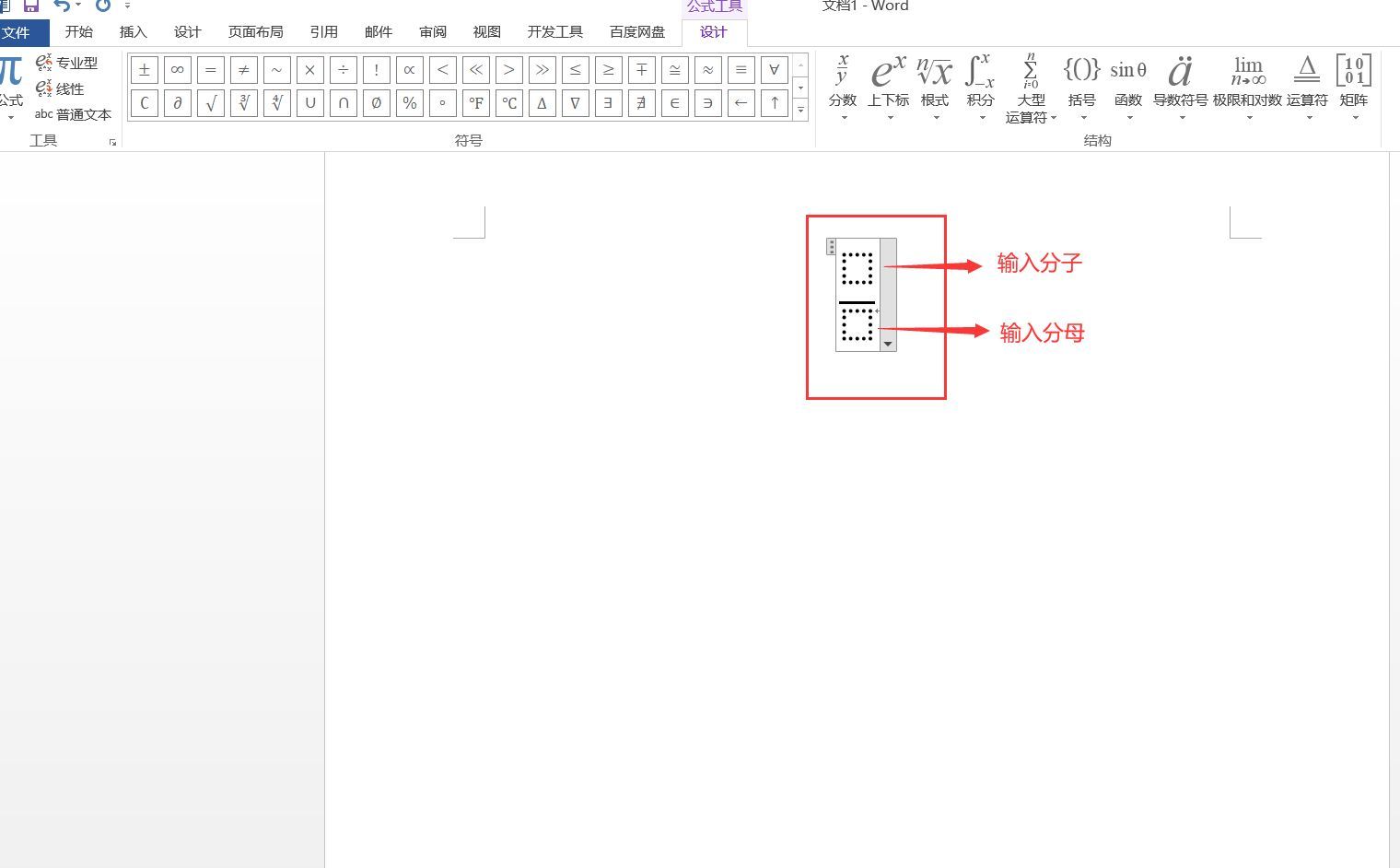Viewport: 1400px width, 868px height.
Task: Insert the cube root ∛ symbol
Action: click(x=244, y=103)
